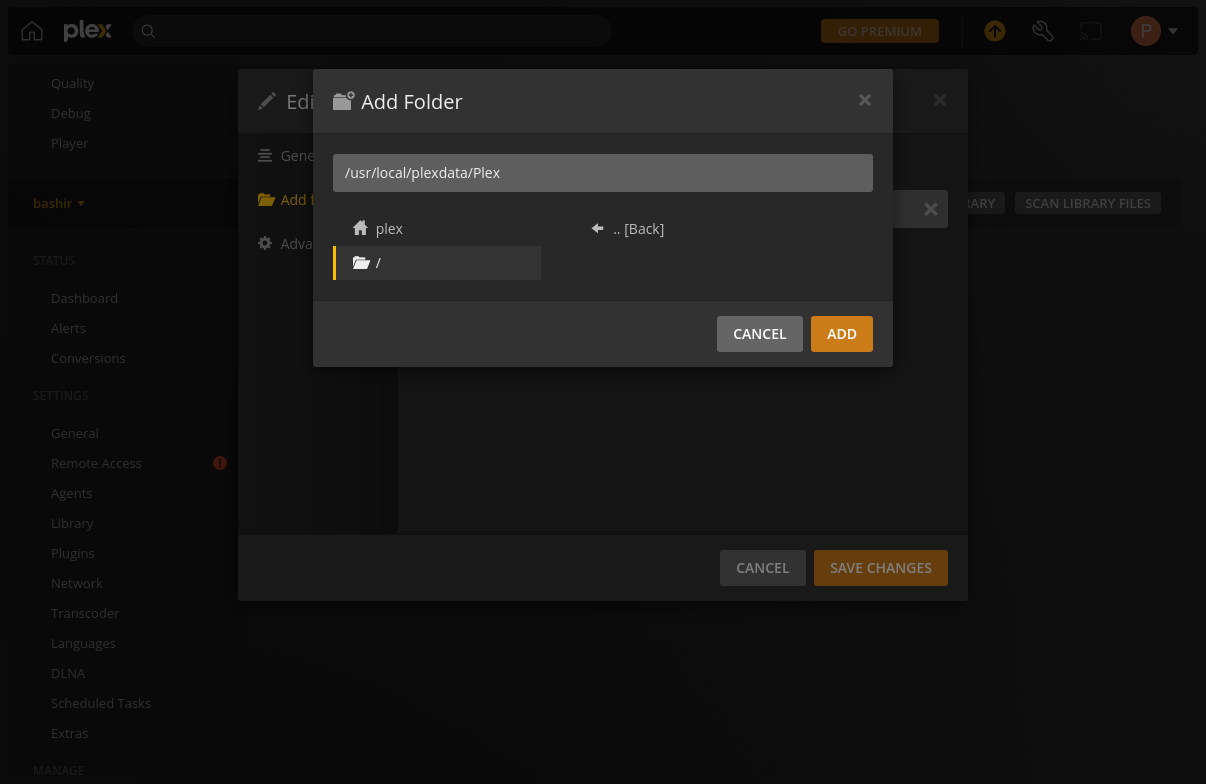Open Player in sidebar
Viewport: 1206px width, 784px height.
tap(70, 143)
